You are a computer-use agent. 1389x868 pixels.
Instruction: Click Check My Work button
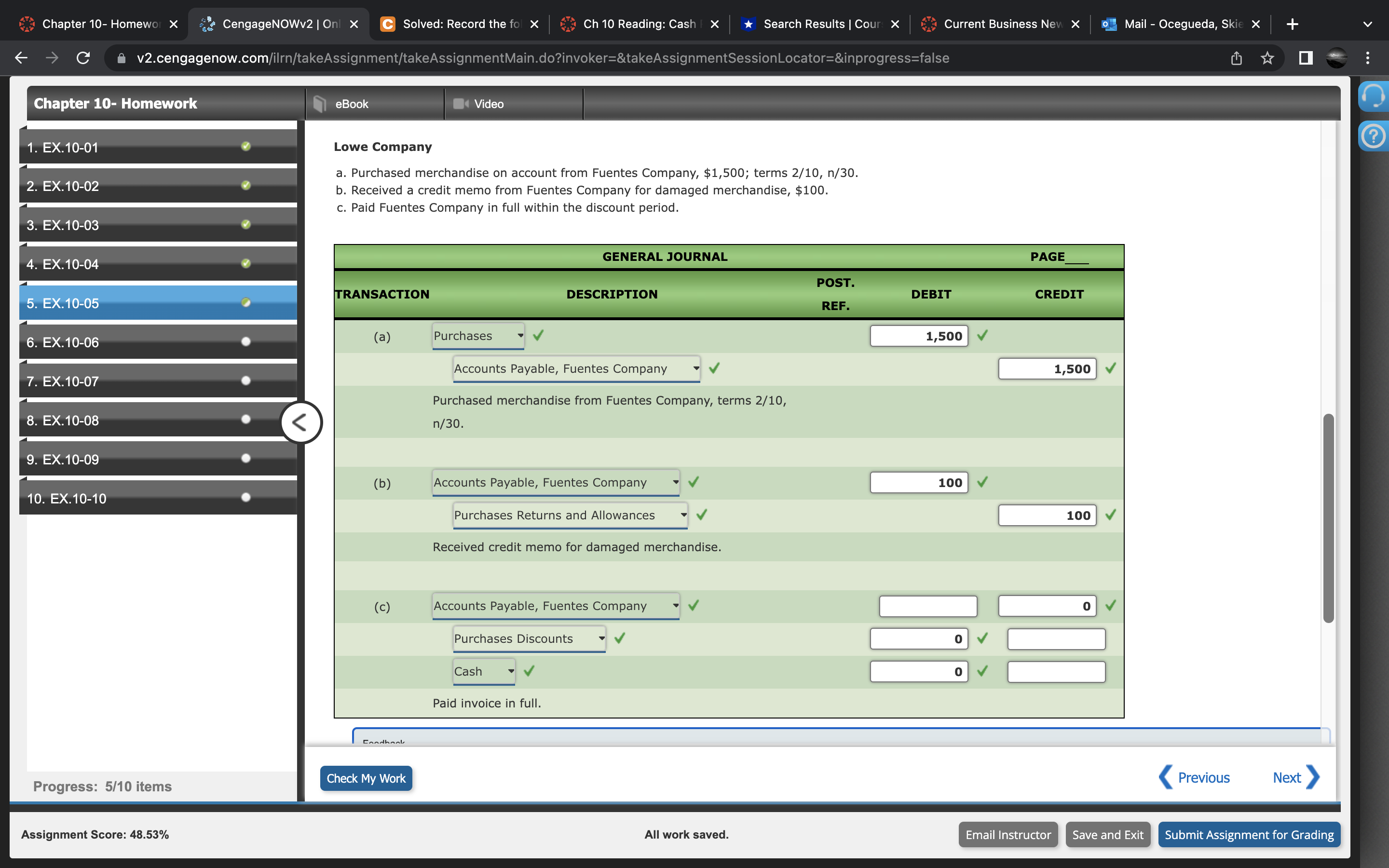366,778
